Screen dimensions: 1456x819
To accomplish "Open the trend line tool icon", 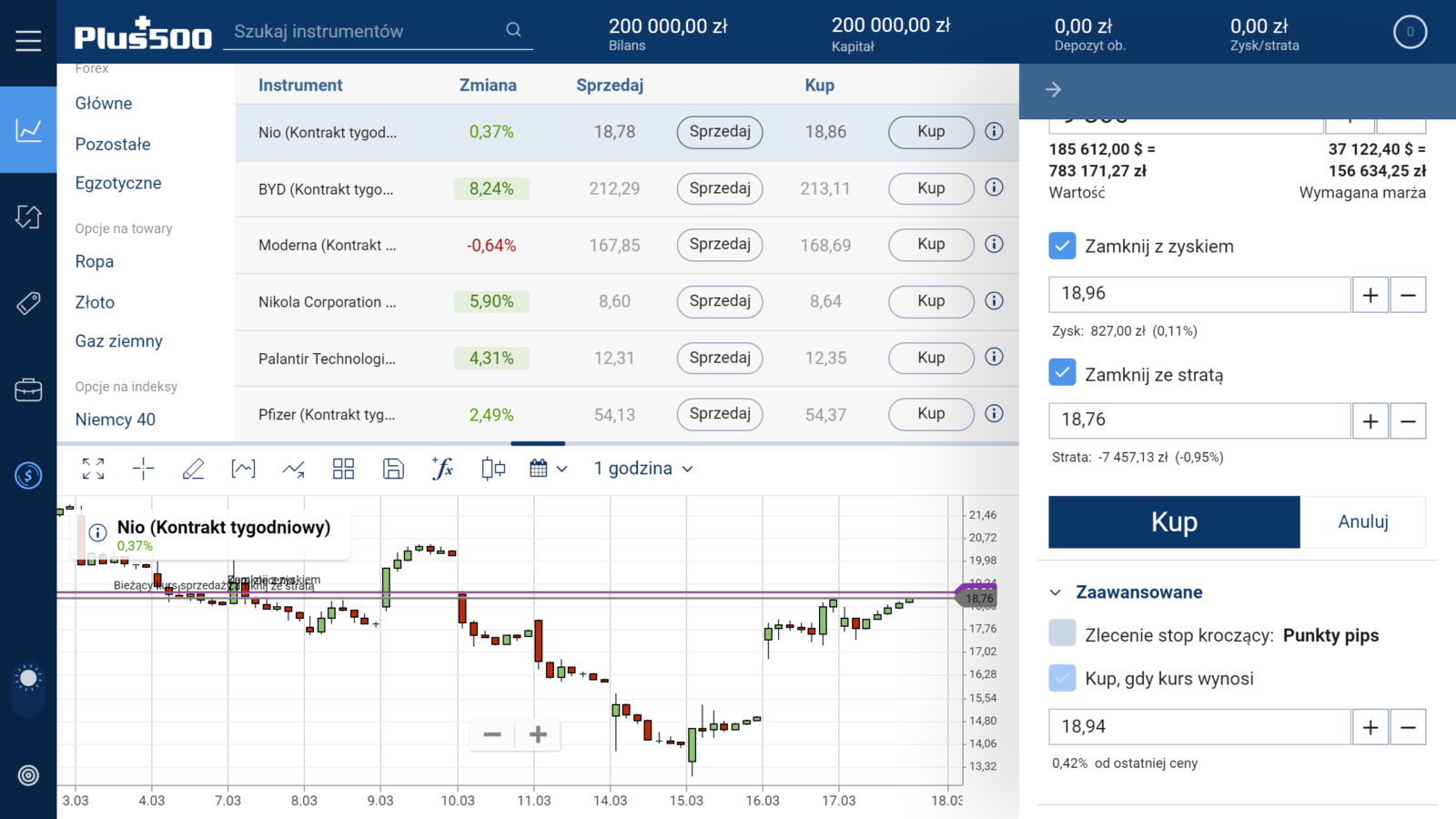I will [x=293, y=469].
